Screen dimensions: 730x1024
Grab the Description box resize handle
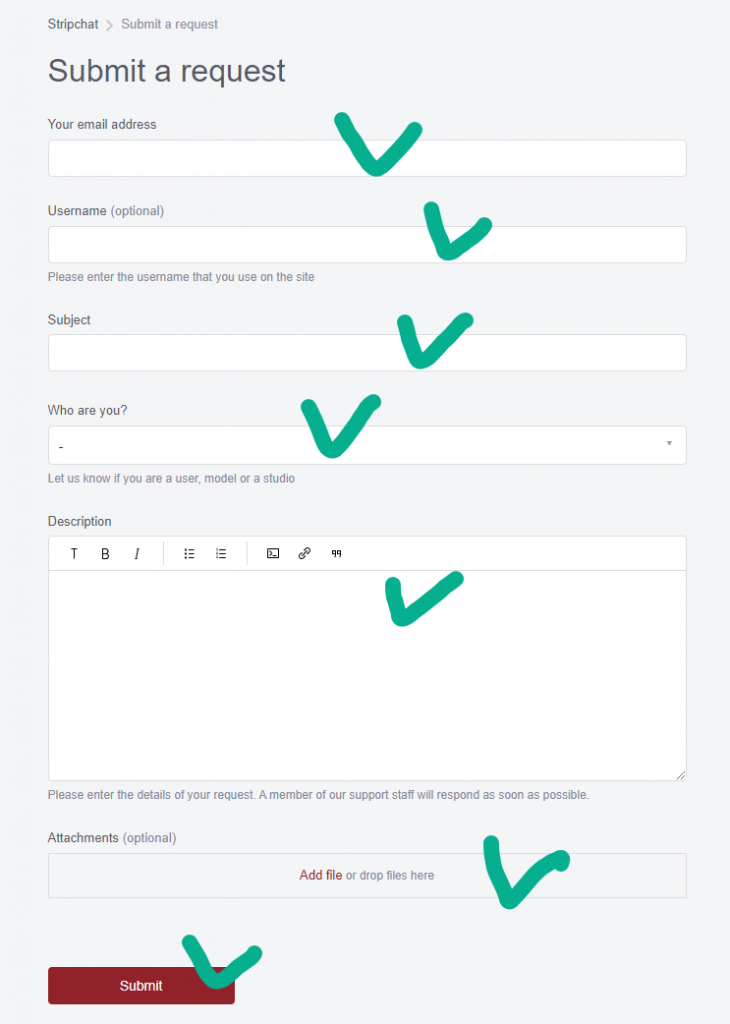pyautogui.click(x=681, y=775)
